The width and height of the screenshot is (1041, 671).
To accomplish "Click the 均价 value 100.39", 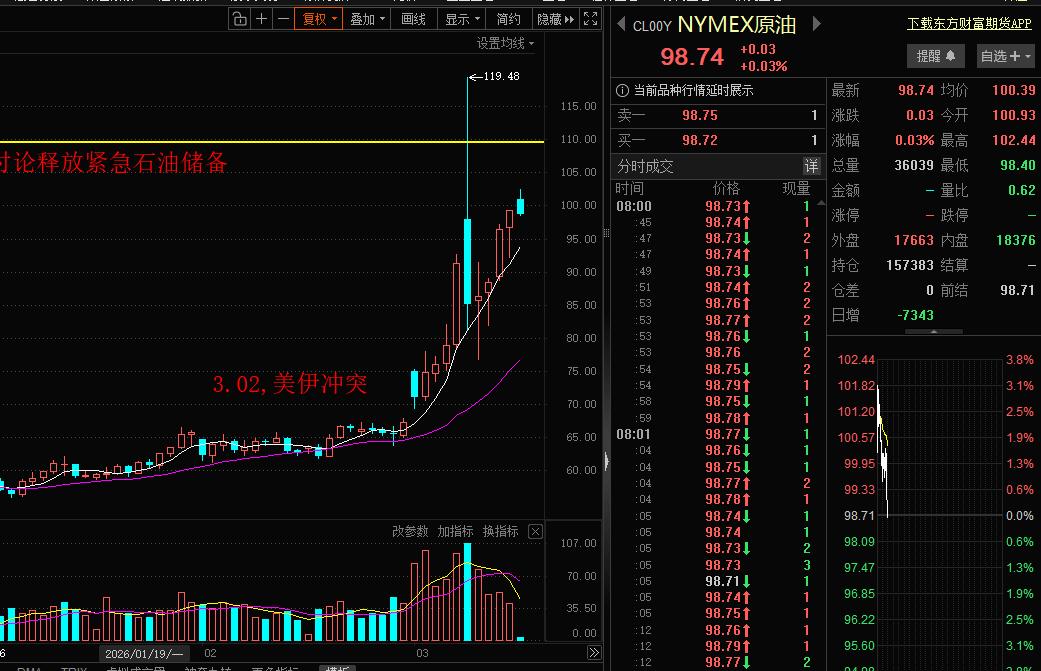I will pos(1014,90).
